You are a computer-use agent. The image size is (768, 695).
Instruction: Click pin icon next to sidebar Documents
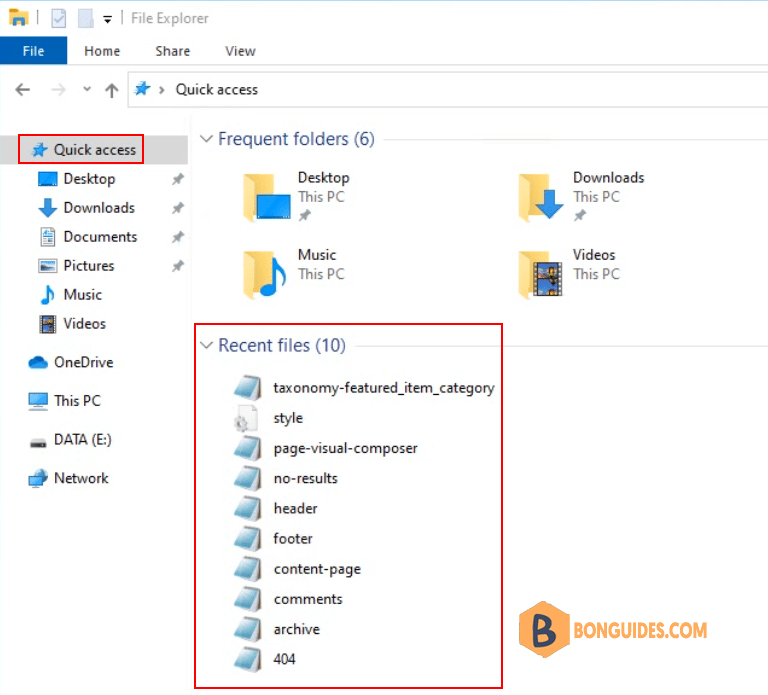click(x=177, y=237)
